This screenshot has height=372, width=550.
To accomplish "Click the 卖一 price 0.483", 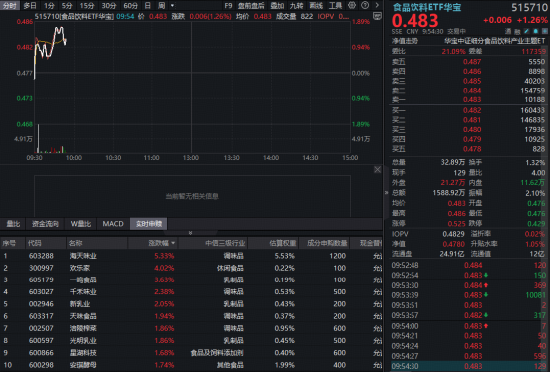I will [472, 100].
